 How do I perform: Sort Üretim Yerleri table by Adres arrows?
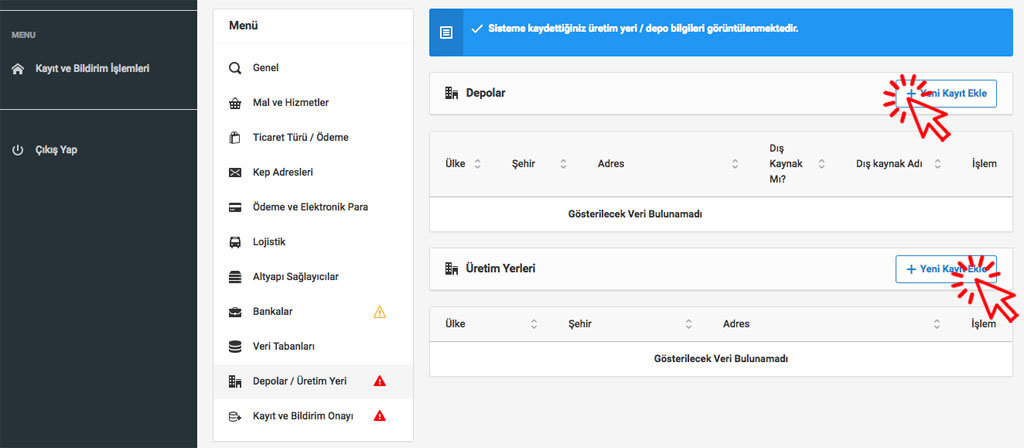(937, 324)
